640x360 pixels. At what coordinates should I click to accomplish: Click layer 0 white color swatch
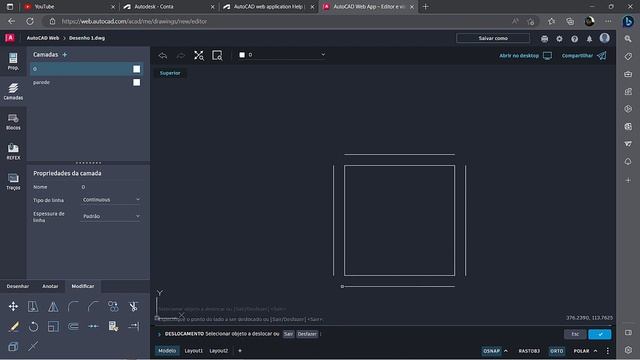click(x=136, y=69)
